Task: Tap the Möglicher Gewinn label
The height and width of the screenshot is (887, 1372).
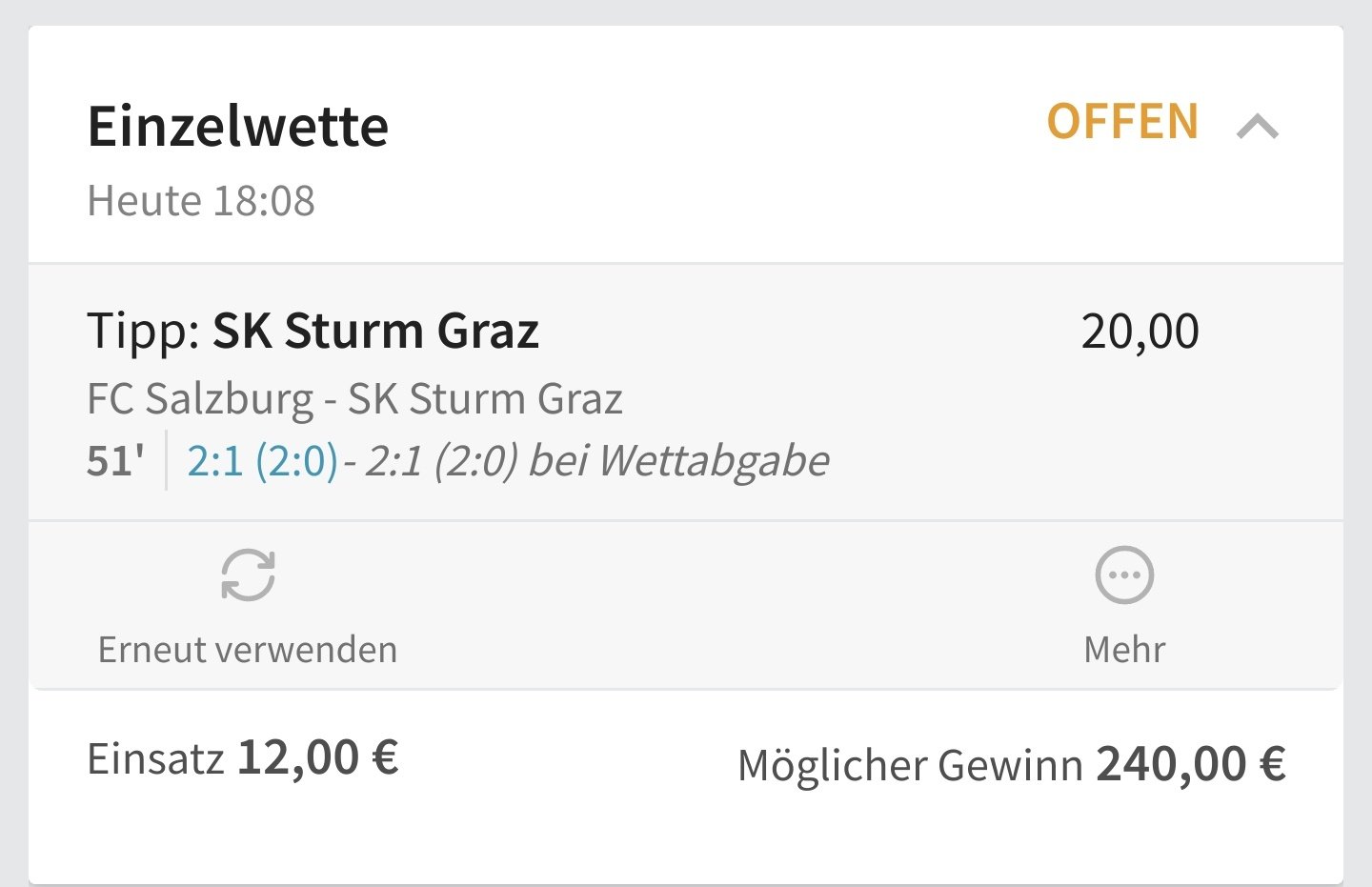Action: click(910, 766)
